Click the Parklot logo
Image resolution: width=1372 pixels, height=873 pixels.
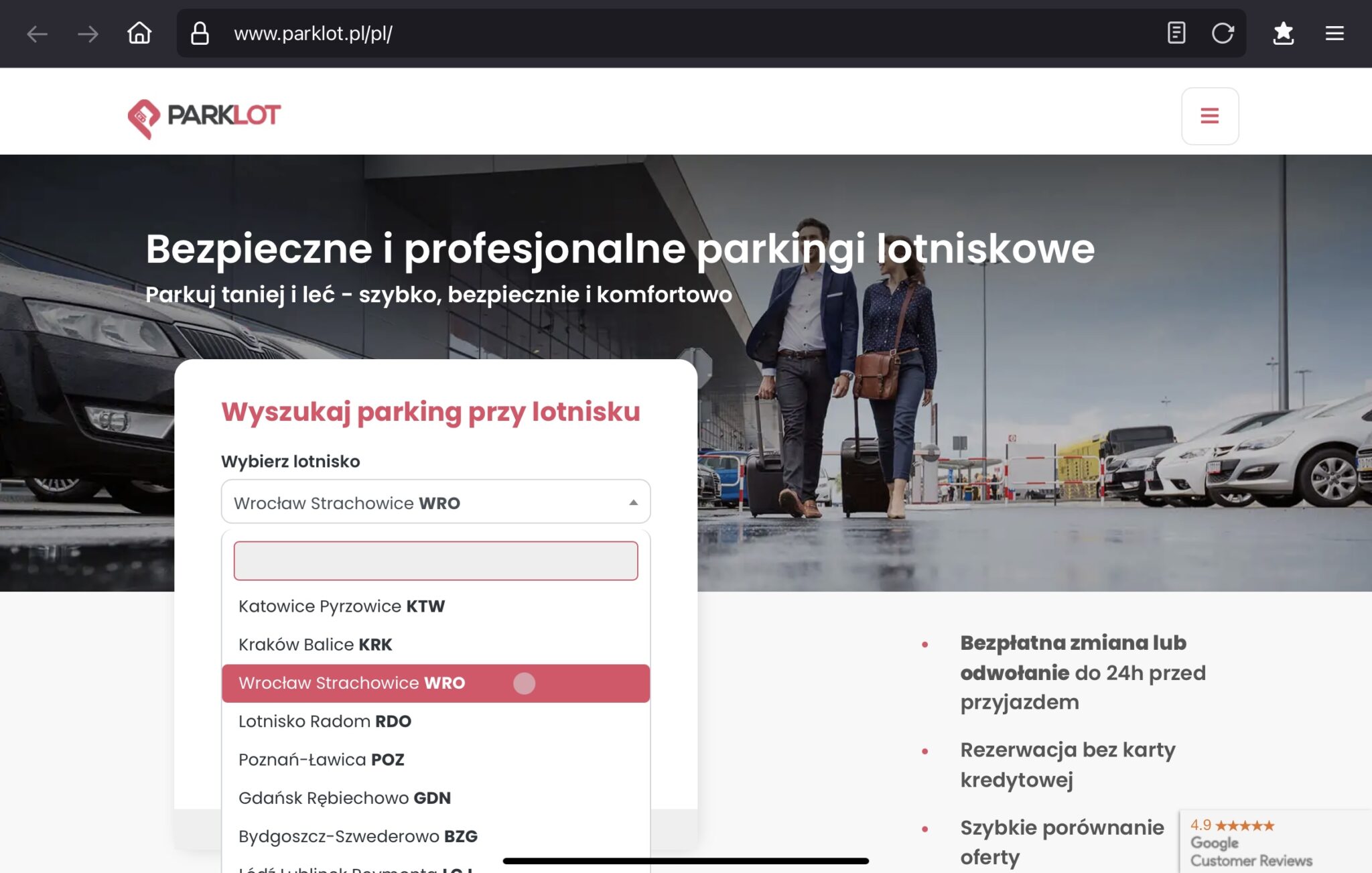(x=204, y=118)
